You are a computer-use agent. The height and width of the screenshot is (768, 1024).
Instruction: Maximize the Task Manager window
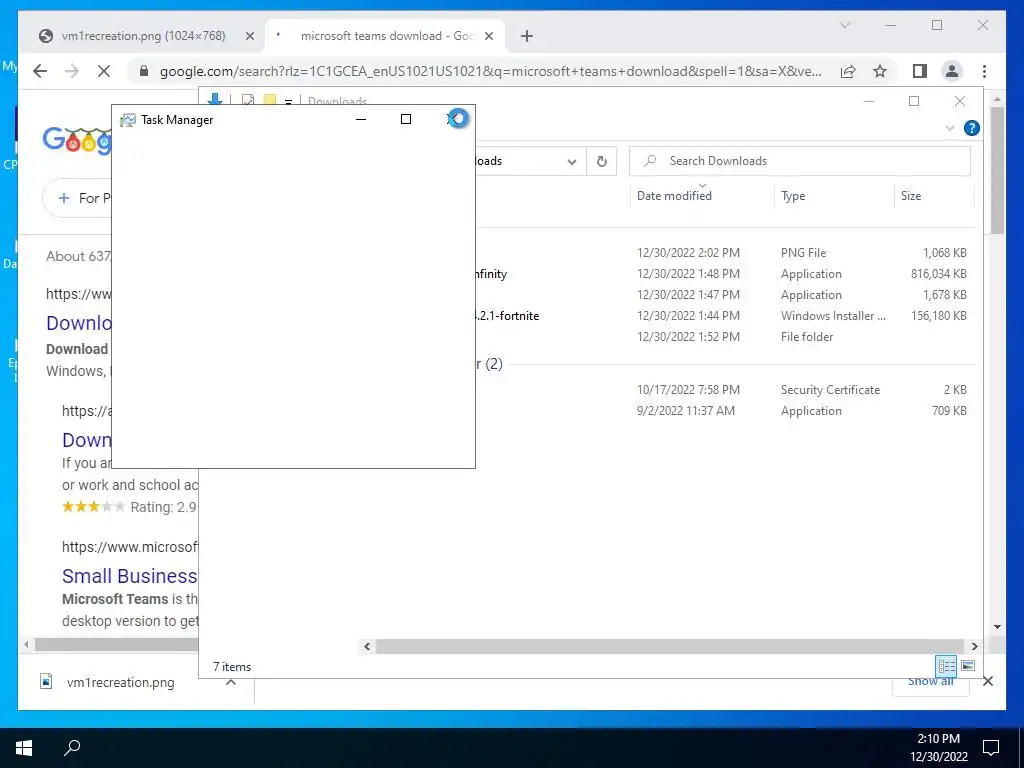tap(406, 120)
